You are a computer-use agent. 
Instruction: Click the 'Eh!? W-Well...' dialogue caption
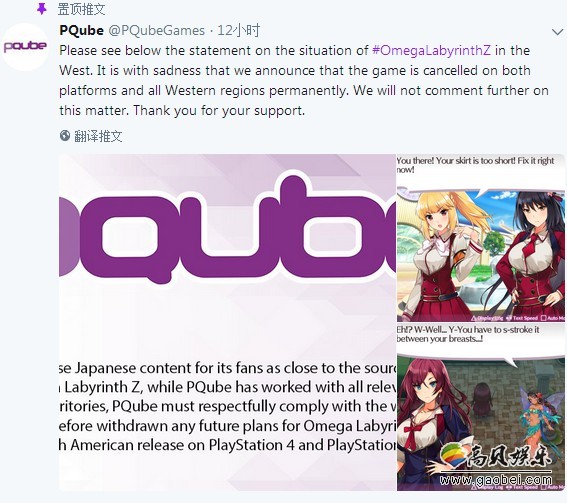468,334
